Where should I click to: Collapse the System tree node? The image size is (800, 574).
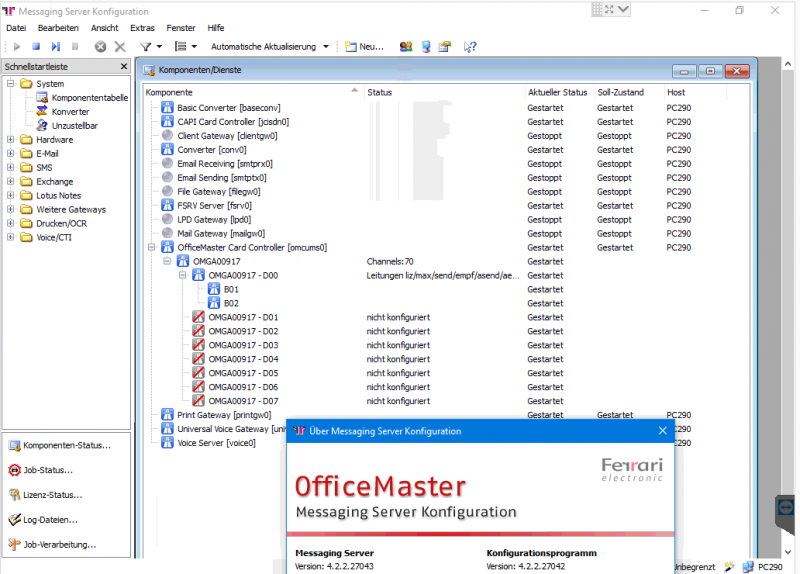point(10,83)
